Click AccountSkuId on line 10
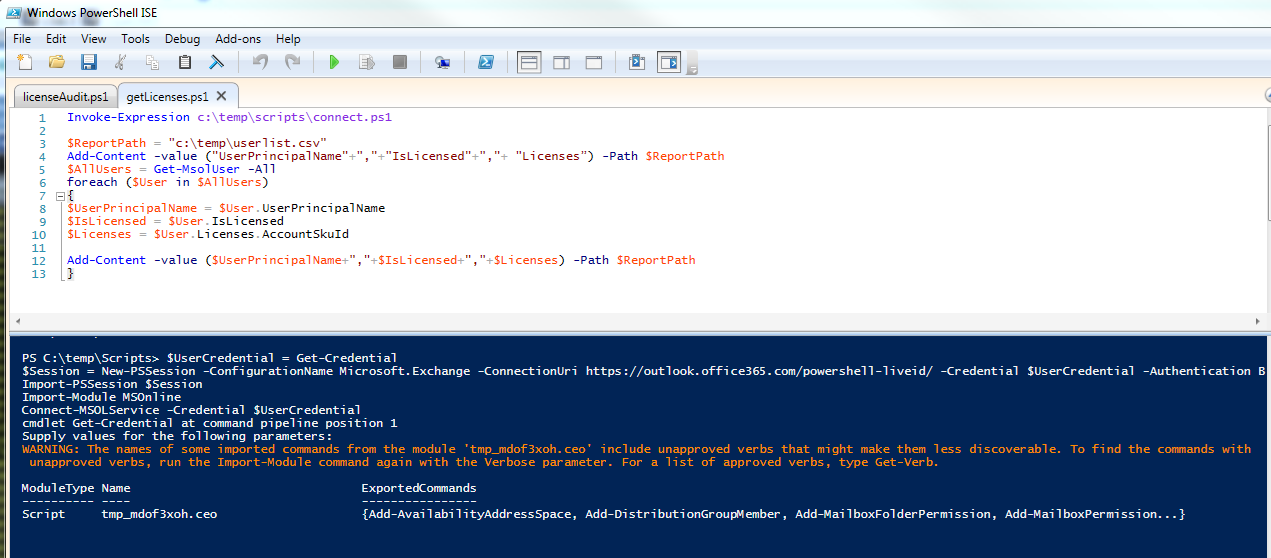 (x=305, y=234)
